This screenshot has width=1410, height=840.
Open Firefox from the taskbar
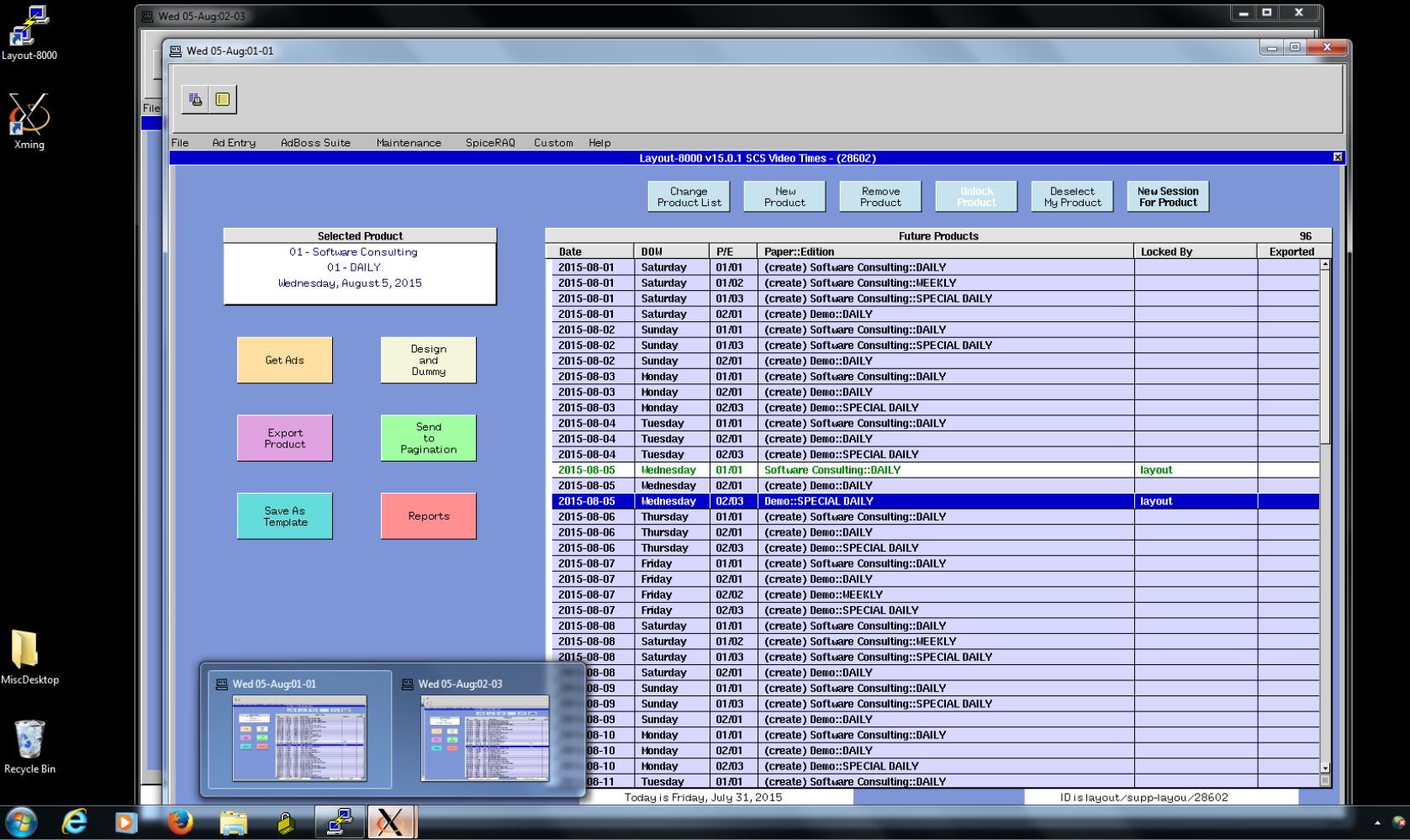[x=179, y=822]
